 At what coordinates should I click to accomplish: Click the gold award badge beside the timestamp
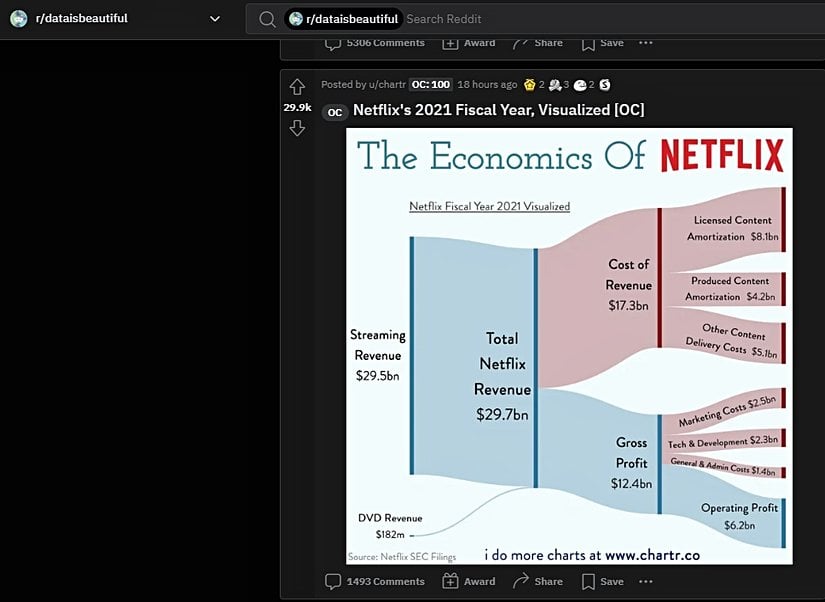point(531,85)
